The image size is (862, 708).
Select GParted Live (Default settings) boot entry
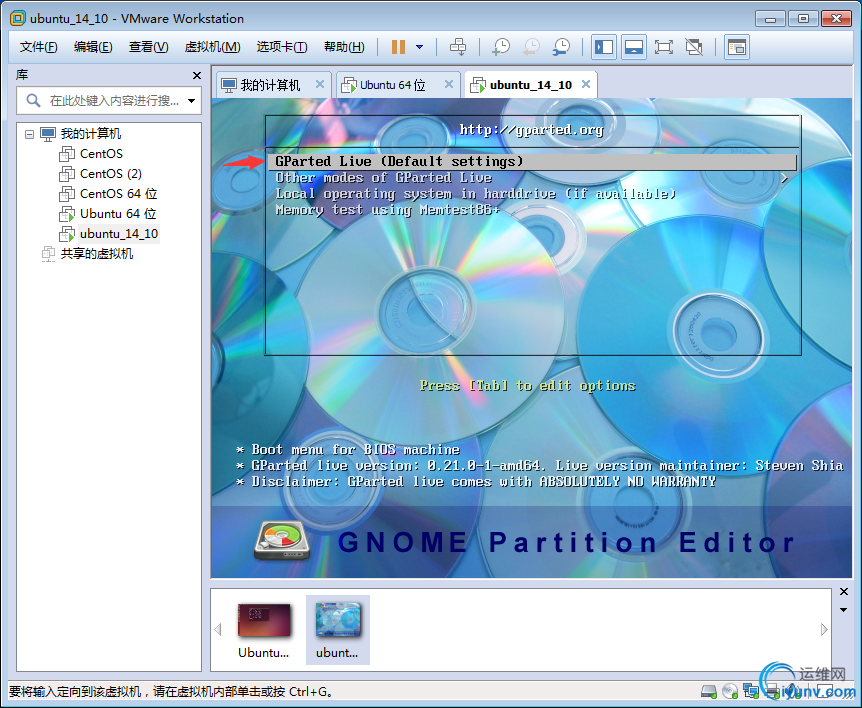click(x=532, y=162)
